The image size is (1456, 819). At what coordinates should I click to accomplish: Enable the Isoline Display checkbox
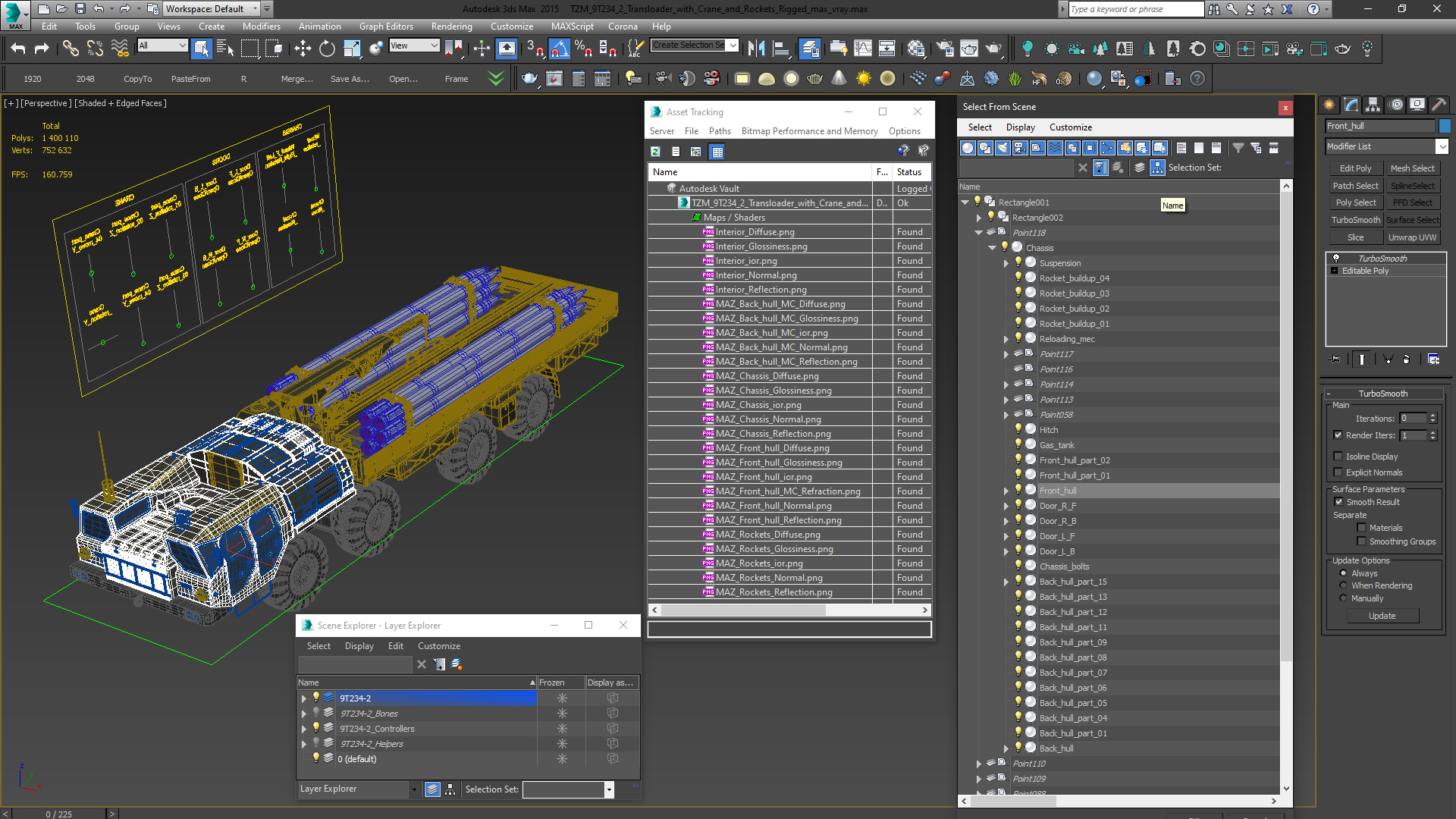[x=1338, y=457]
